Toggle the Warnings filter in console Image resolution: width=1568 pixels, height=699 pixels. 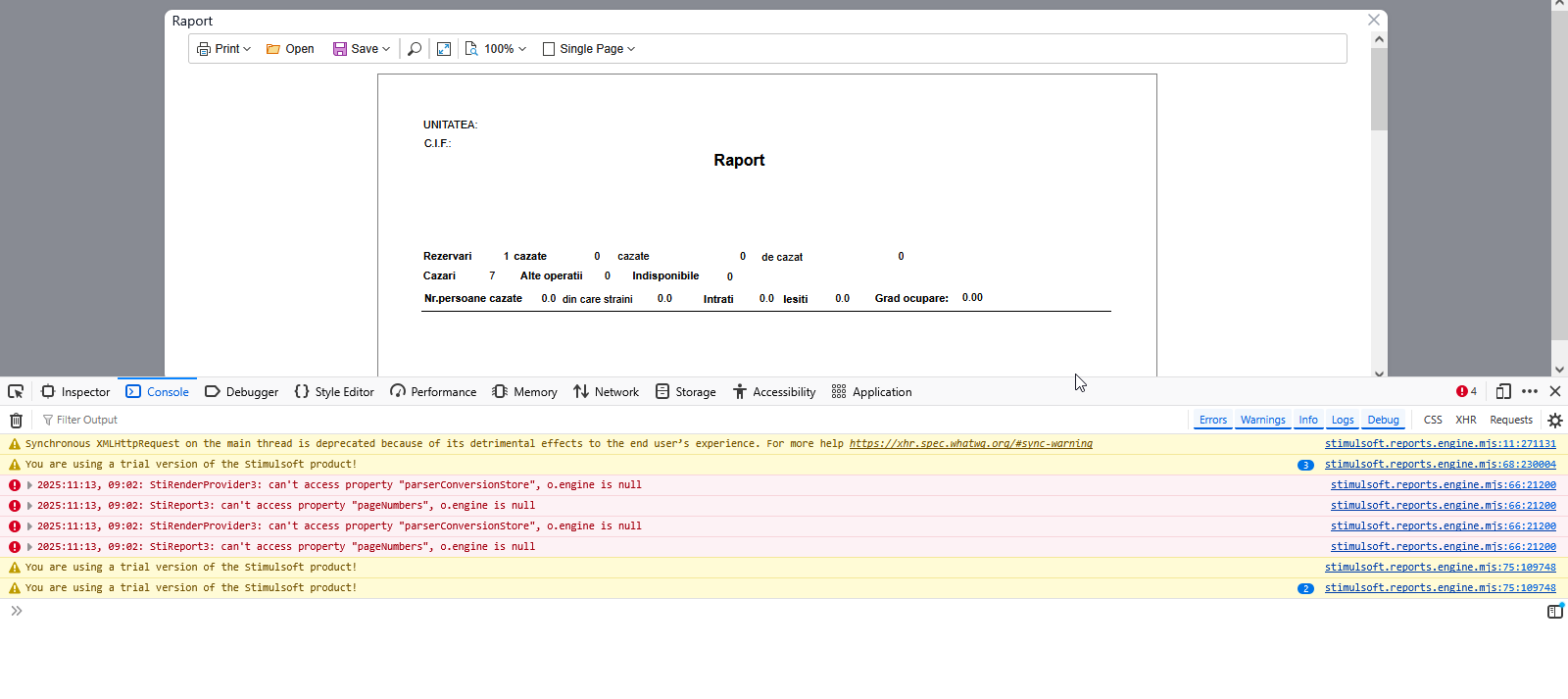(1262, 420)
